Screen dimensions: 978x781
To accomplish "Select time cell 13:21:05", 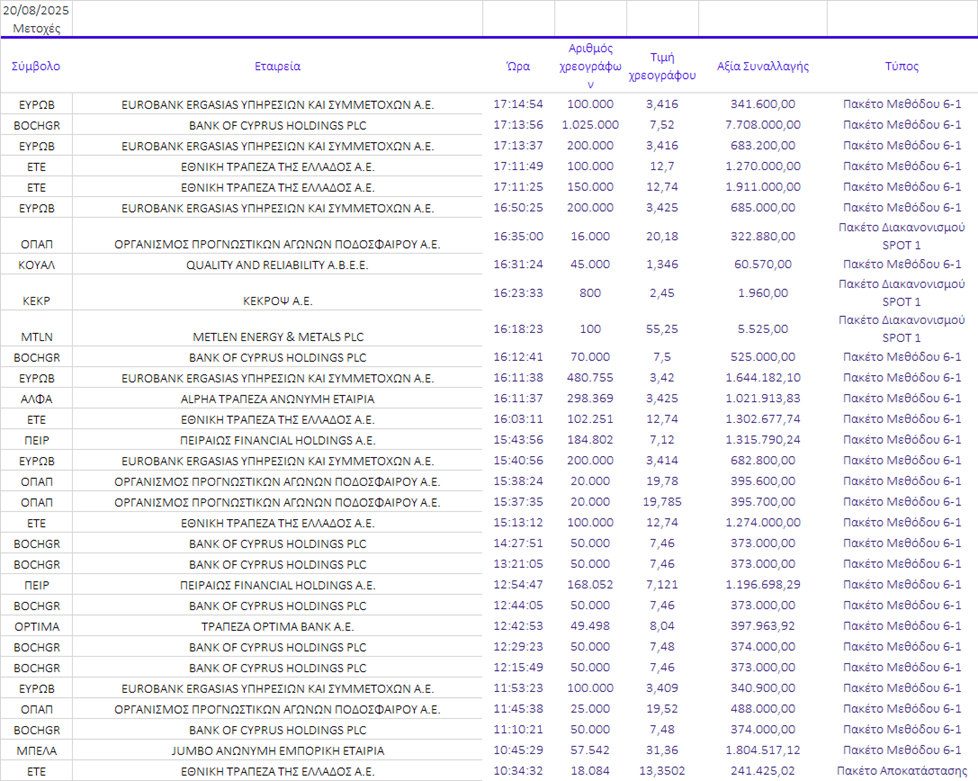I will (518, 564).
